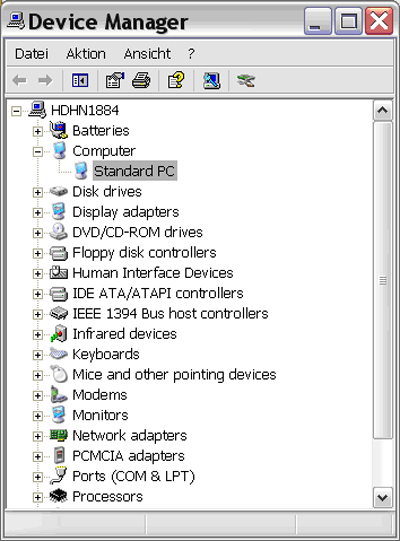Image resolution: width=400 pixels, height=541 pixels.
Task: Open the Ansicht menu
Action: (147, 54)
